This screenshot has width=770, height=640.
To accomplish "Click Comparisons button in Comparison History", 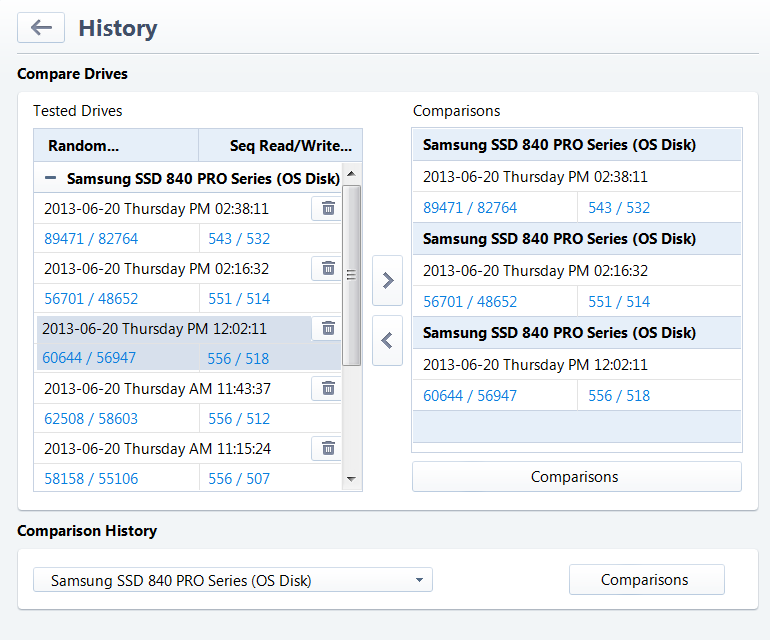I will (x=647, y=580).
